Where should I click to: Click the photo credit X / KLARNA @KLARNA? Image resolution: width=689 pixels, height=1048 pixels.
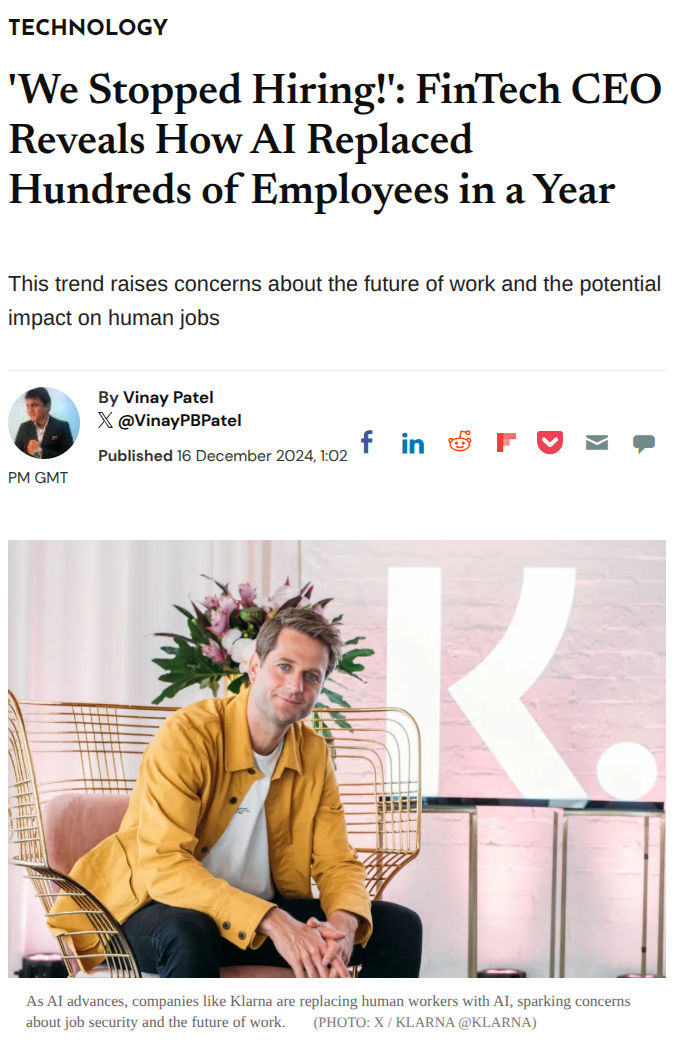[425, 1022]
